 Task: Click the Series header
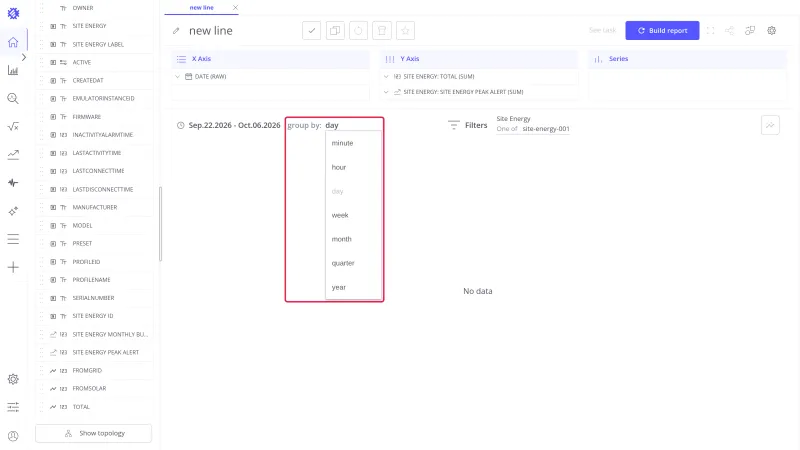(687, 59)
